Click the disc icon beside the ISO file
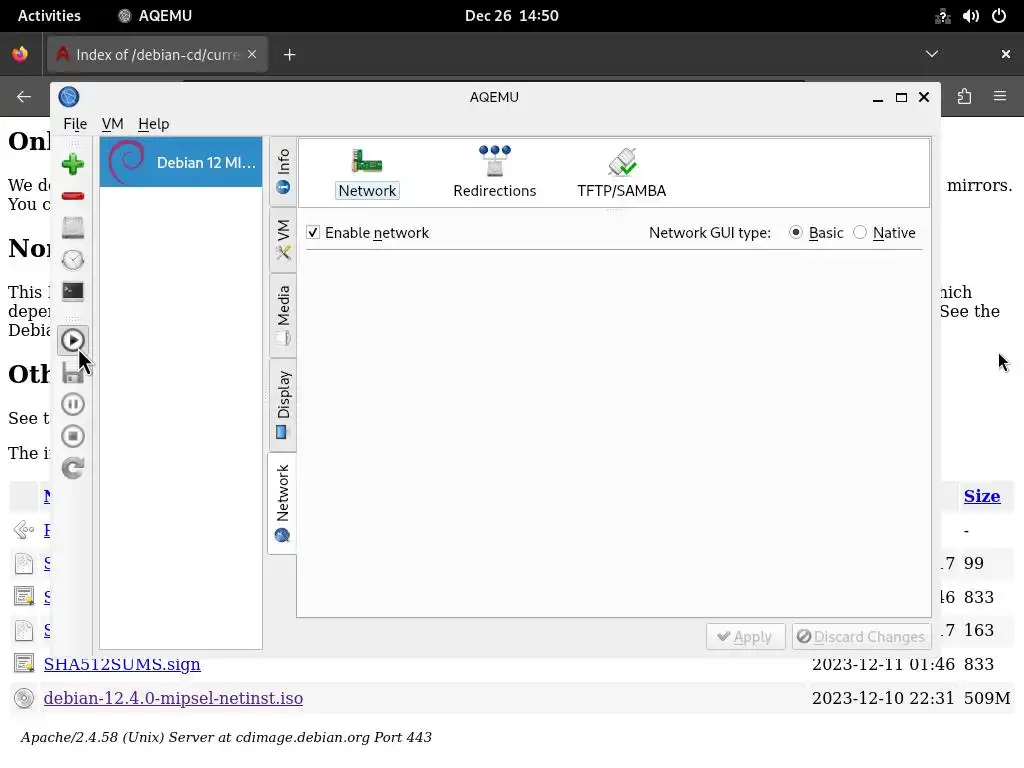1024x768 pixels. 24,697
